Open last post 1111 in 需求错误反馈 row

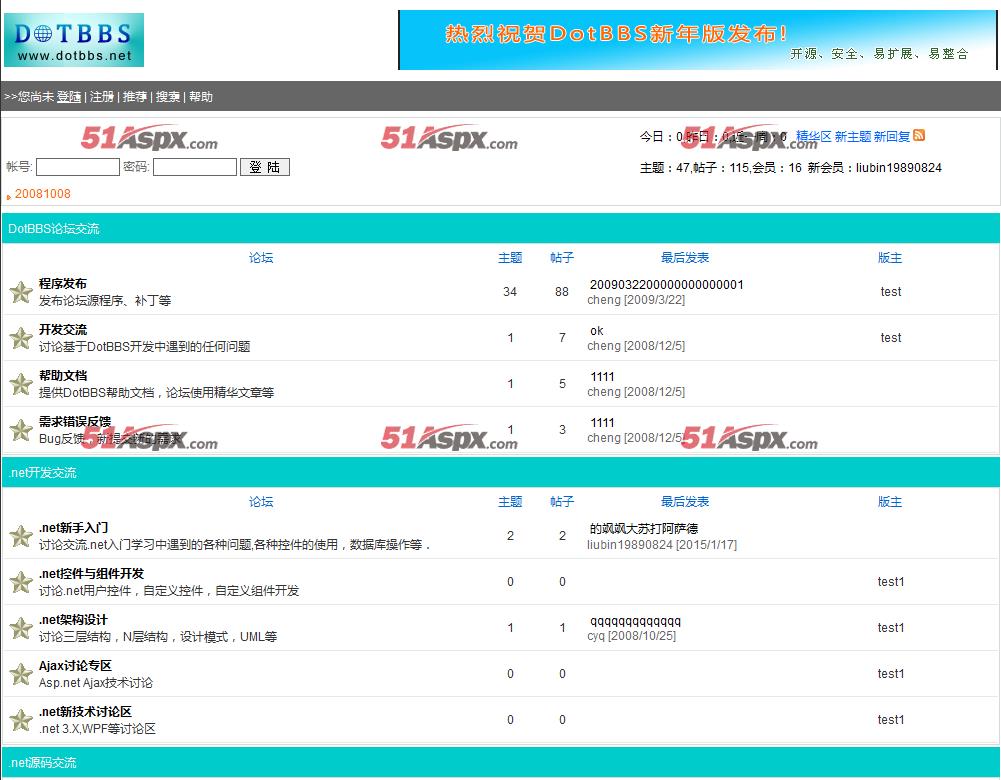pyautogui.click(x=602, y=423)
